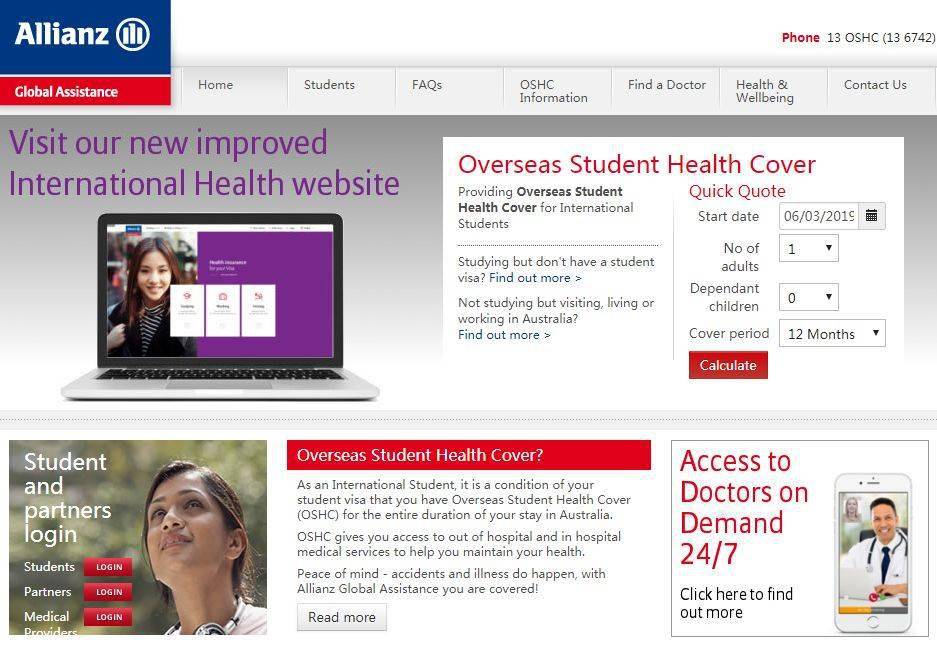Image resolution: width=937 pixels, height=656 pixels.
Task: Expand the Dependant children dropdown
Action: click(808, 297)
